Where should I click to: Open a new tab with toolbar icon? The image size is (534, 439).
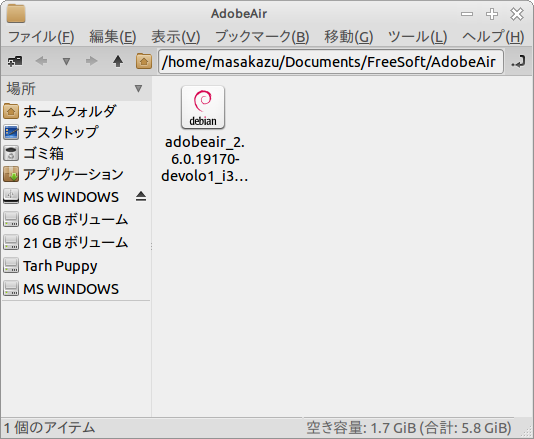[15, 62]
